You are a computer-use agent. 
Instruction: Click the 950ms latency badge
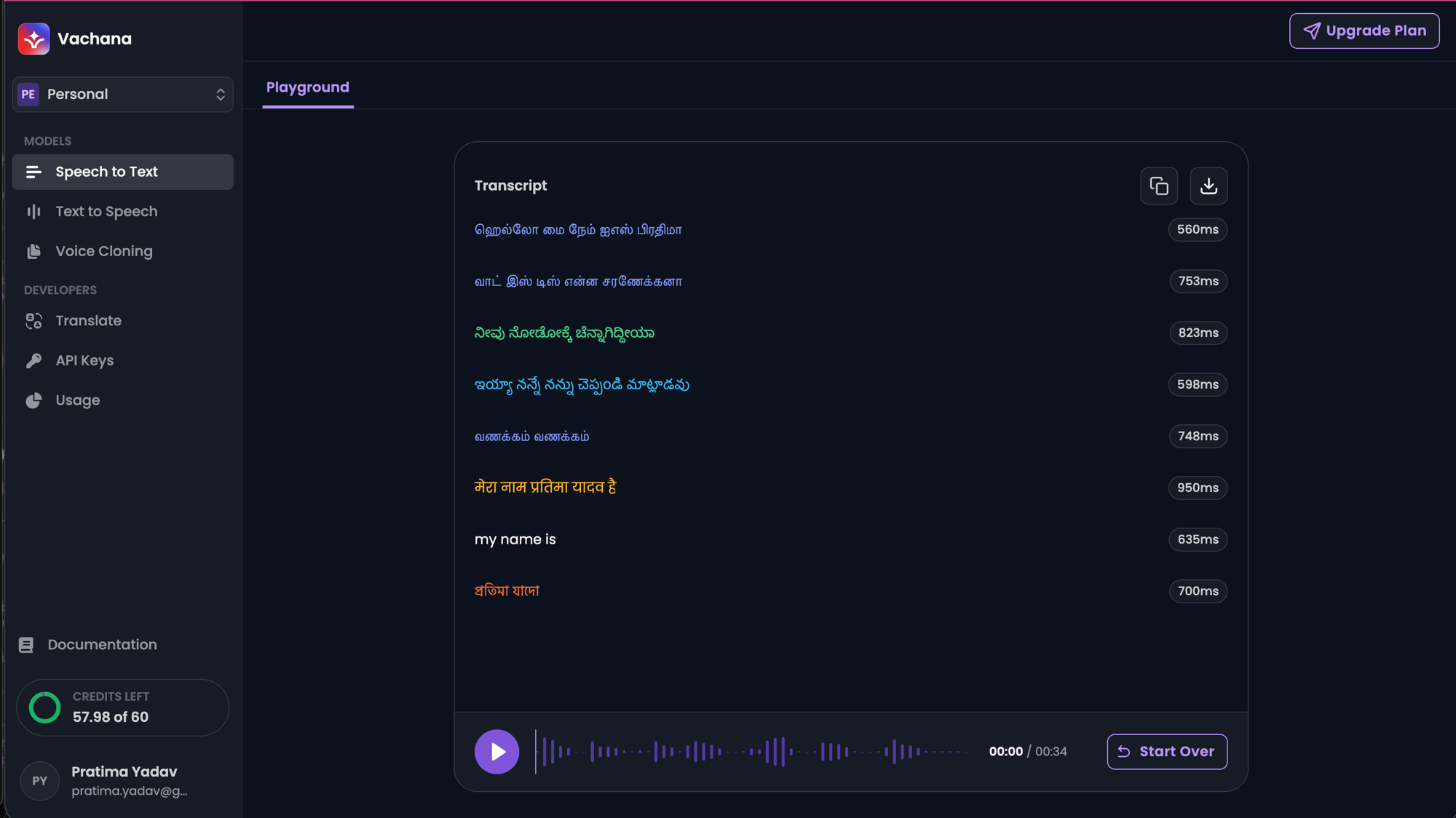click(x=1198, y=488)
